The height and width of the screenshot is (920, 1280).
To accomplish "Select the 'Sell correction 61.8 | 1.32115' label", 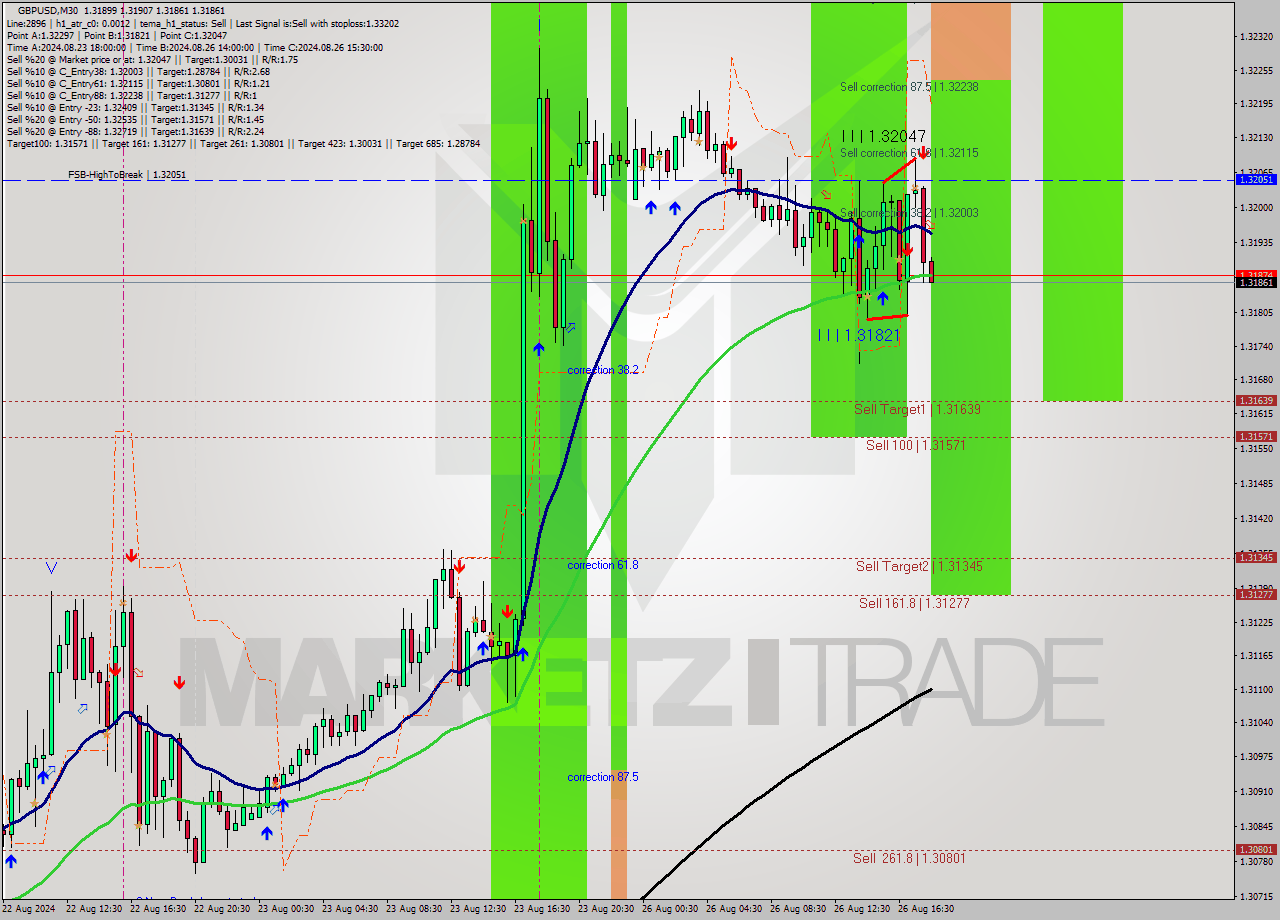I will 909,153.
